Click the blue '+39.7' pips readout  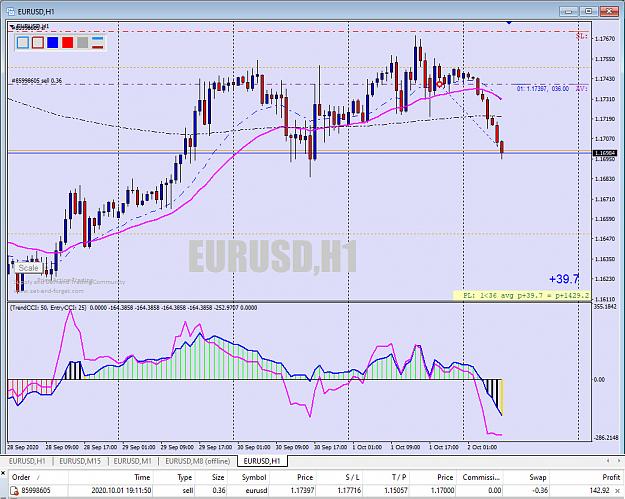[x=564, y=279]
